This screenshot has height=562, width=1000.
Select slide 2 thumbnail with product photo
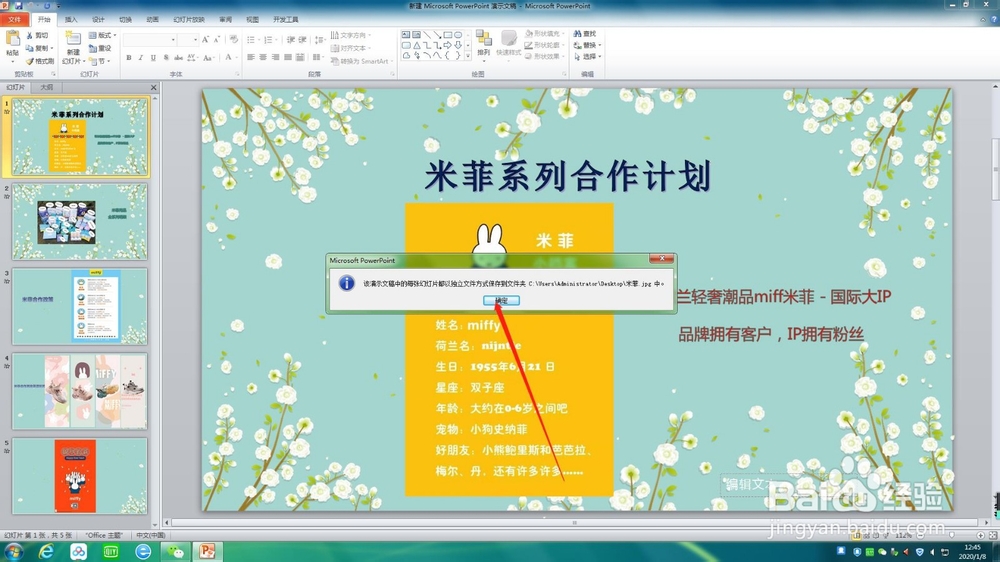tap(80, 221)
